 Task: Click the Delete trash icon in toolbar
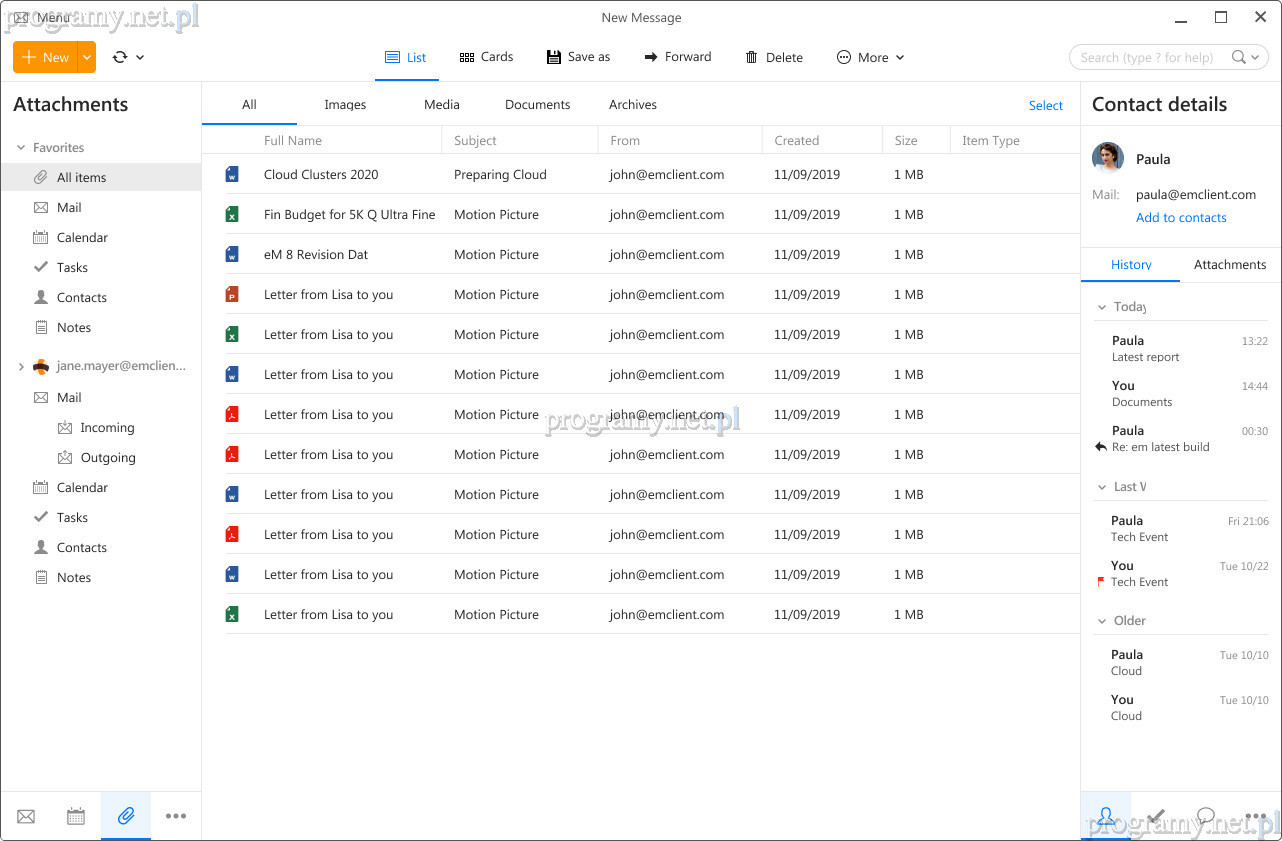point(752,57)
